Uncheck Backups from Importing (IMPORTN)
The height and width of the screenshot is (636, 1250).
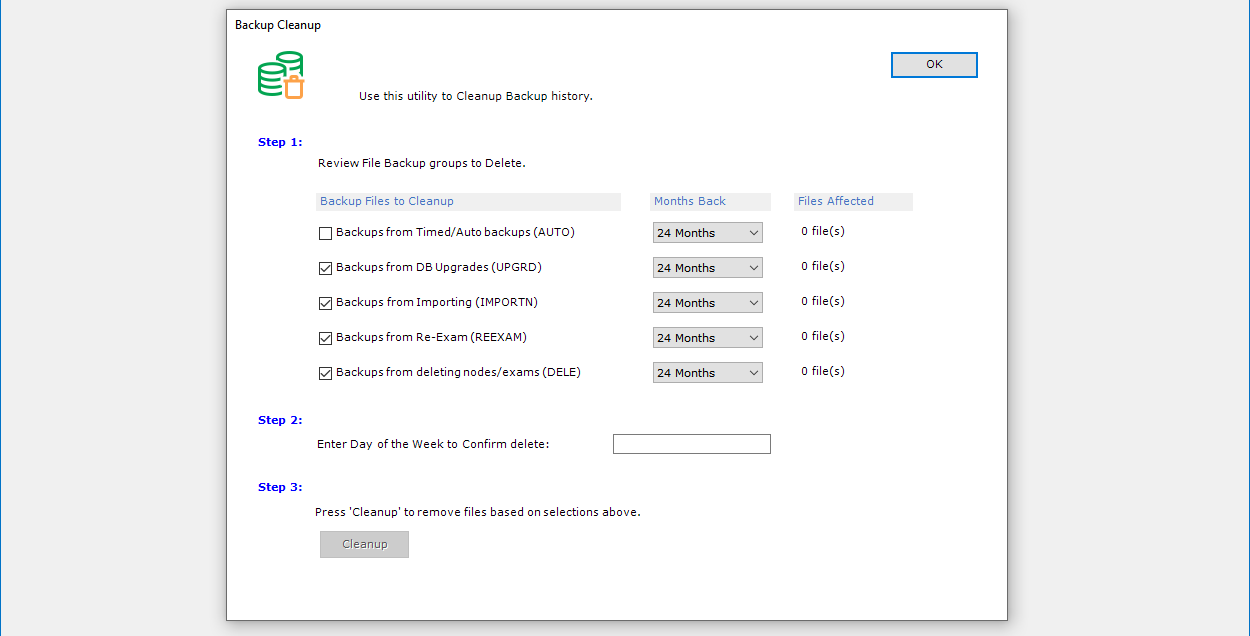[325, 303]
